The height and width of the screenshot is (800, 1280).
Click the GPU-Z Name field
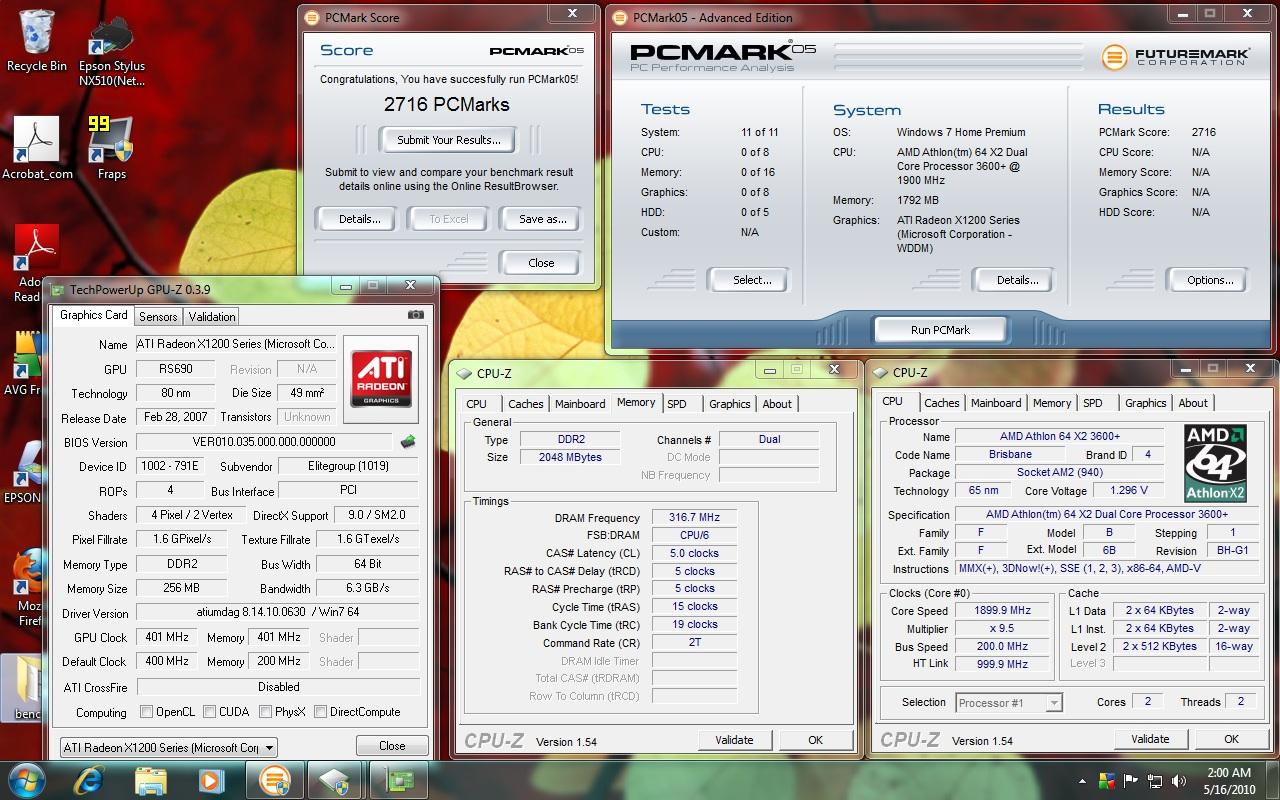(236, 344)
